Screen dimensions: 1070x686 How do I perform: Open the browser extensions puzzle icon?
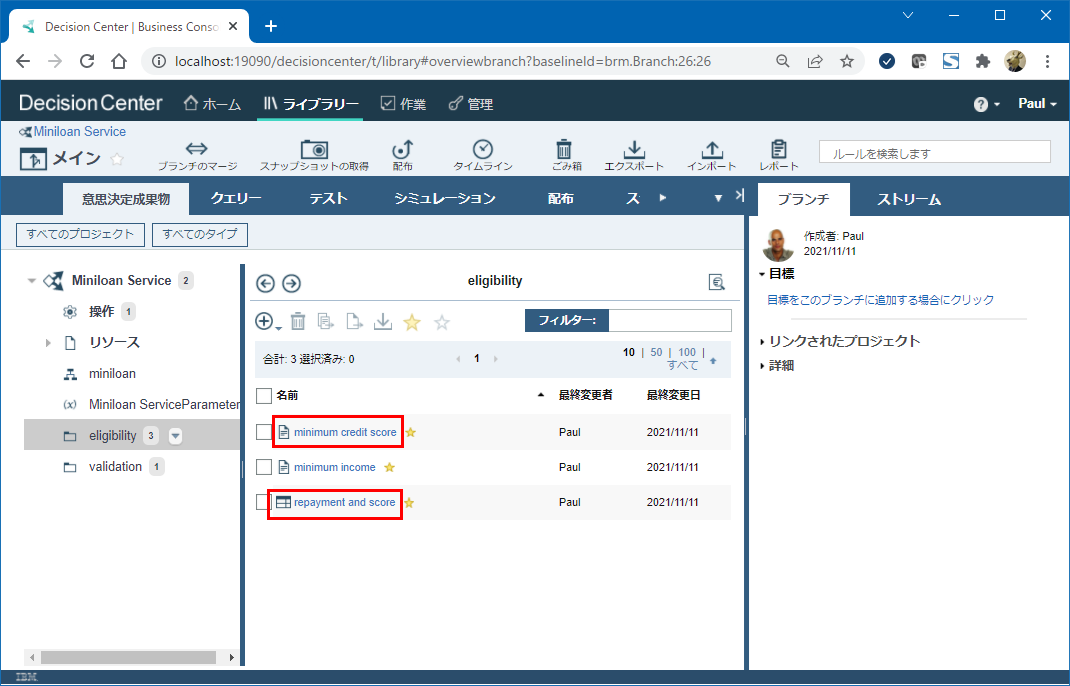click(x=983, y=61)
